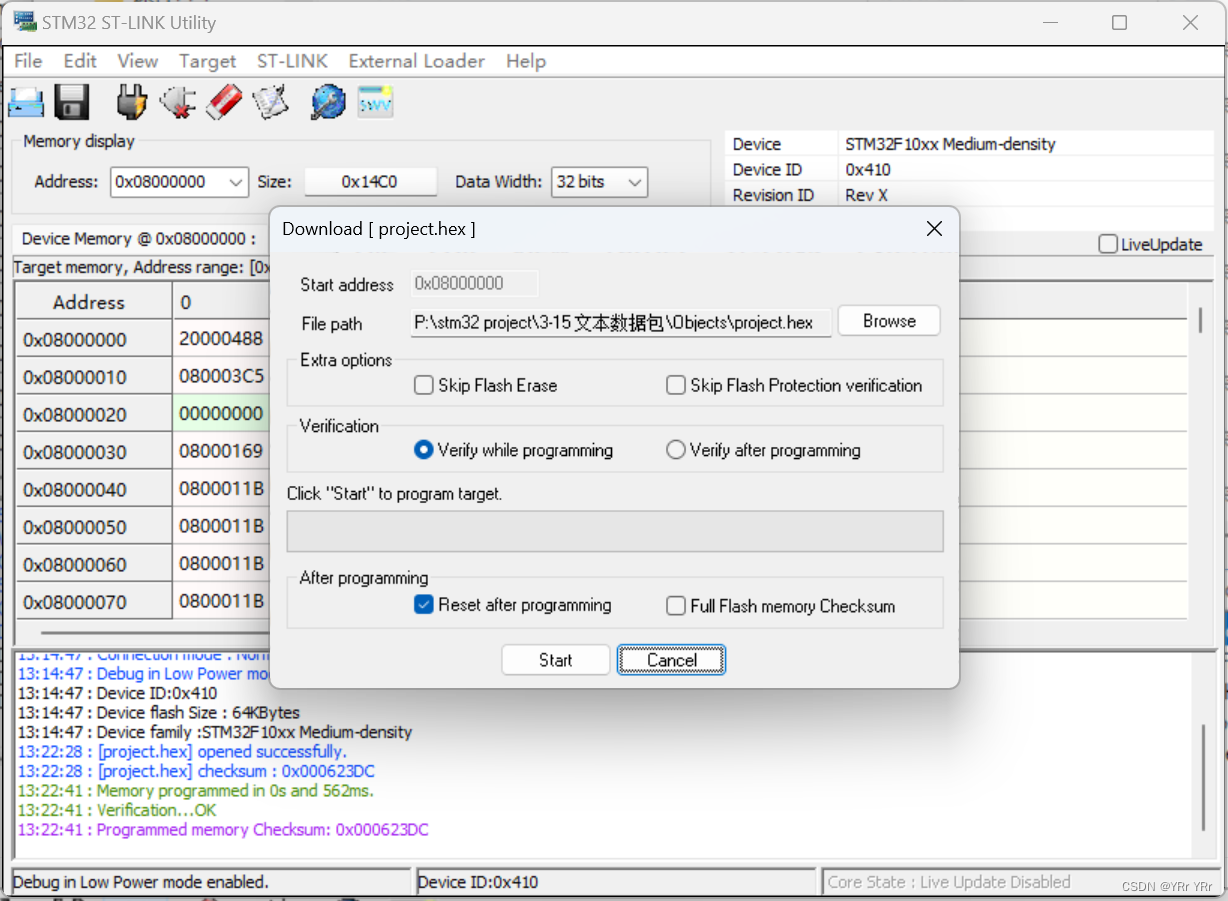The image size is (1228, 901).
Task: Click memory cell value 20000488
Action: [x=221, y=339]
